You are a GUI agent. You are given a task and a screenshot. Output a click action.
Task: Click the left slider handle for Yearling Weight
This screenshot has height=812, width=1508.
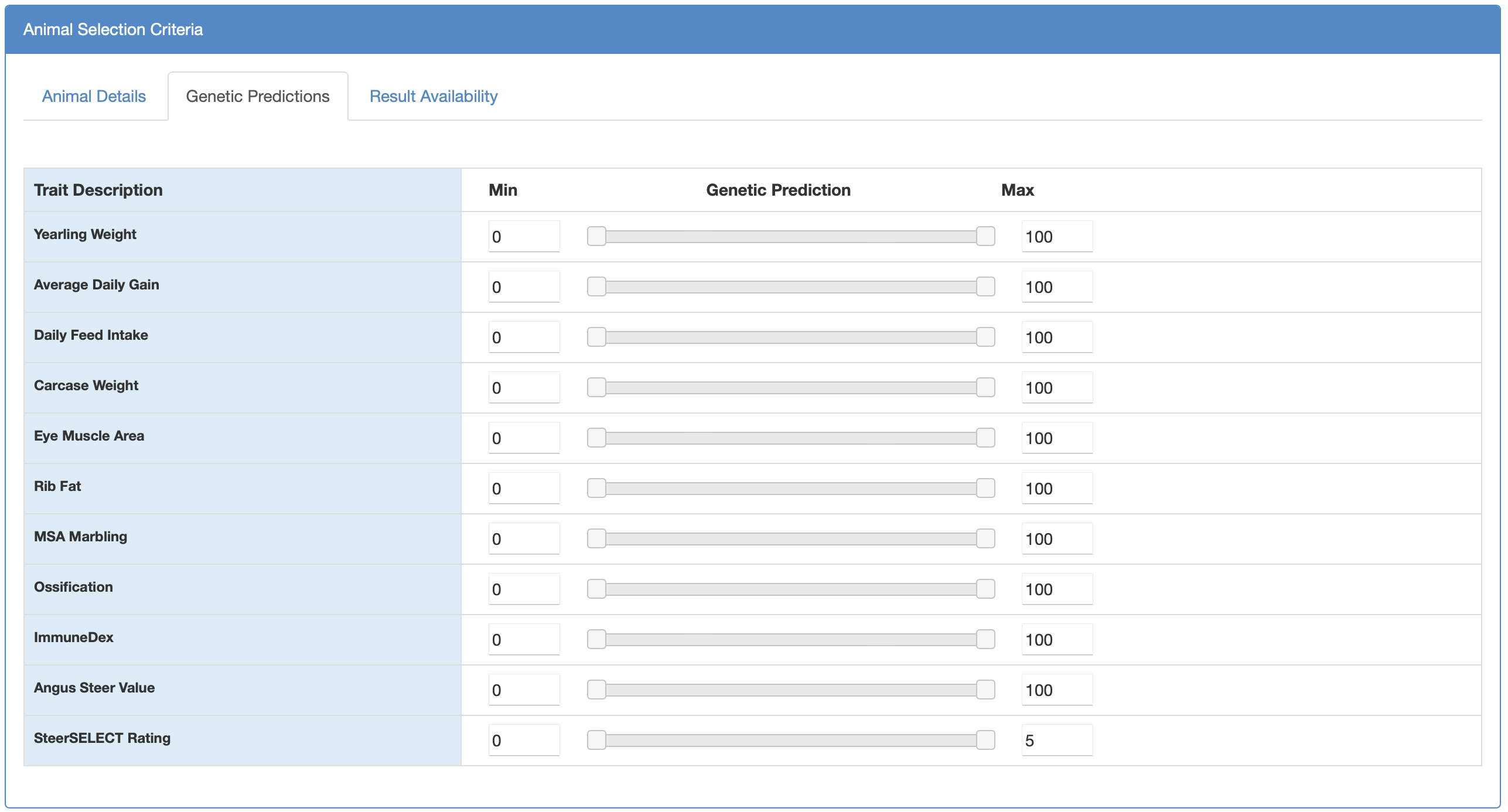(596, 236)
